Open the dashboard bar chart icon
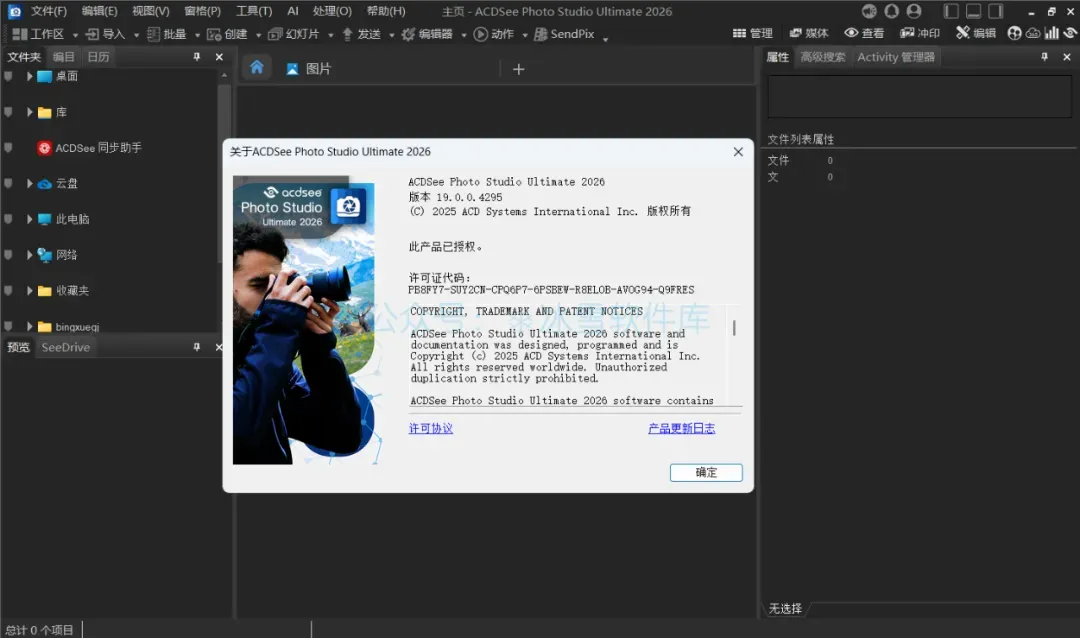Image resolution: width=1080 pixels, height=638 pixels. pyautogui.click(x=1051, y=33)
